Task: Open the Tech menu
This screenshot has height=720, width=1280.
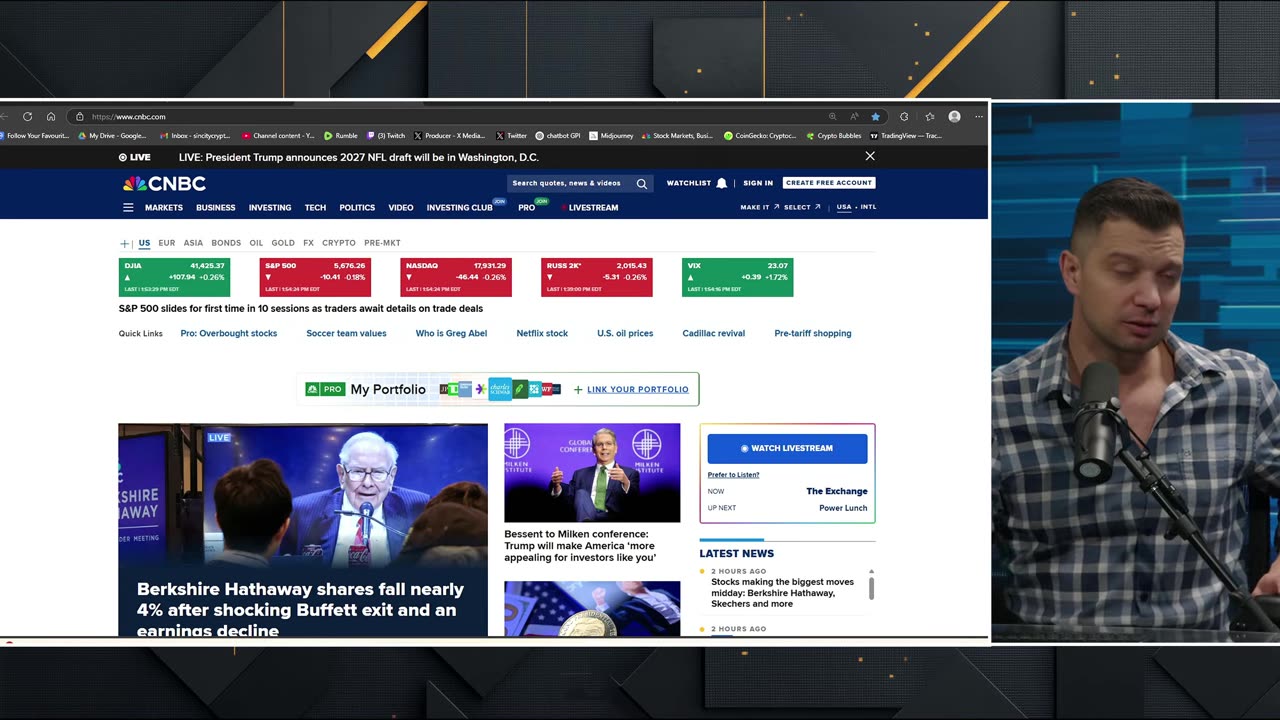Action: coord(315,208)
